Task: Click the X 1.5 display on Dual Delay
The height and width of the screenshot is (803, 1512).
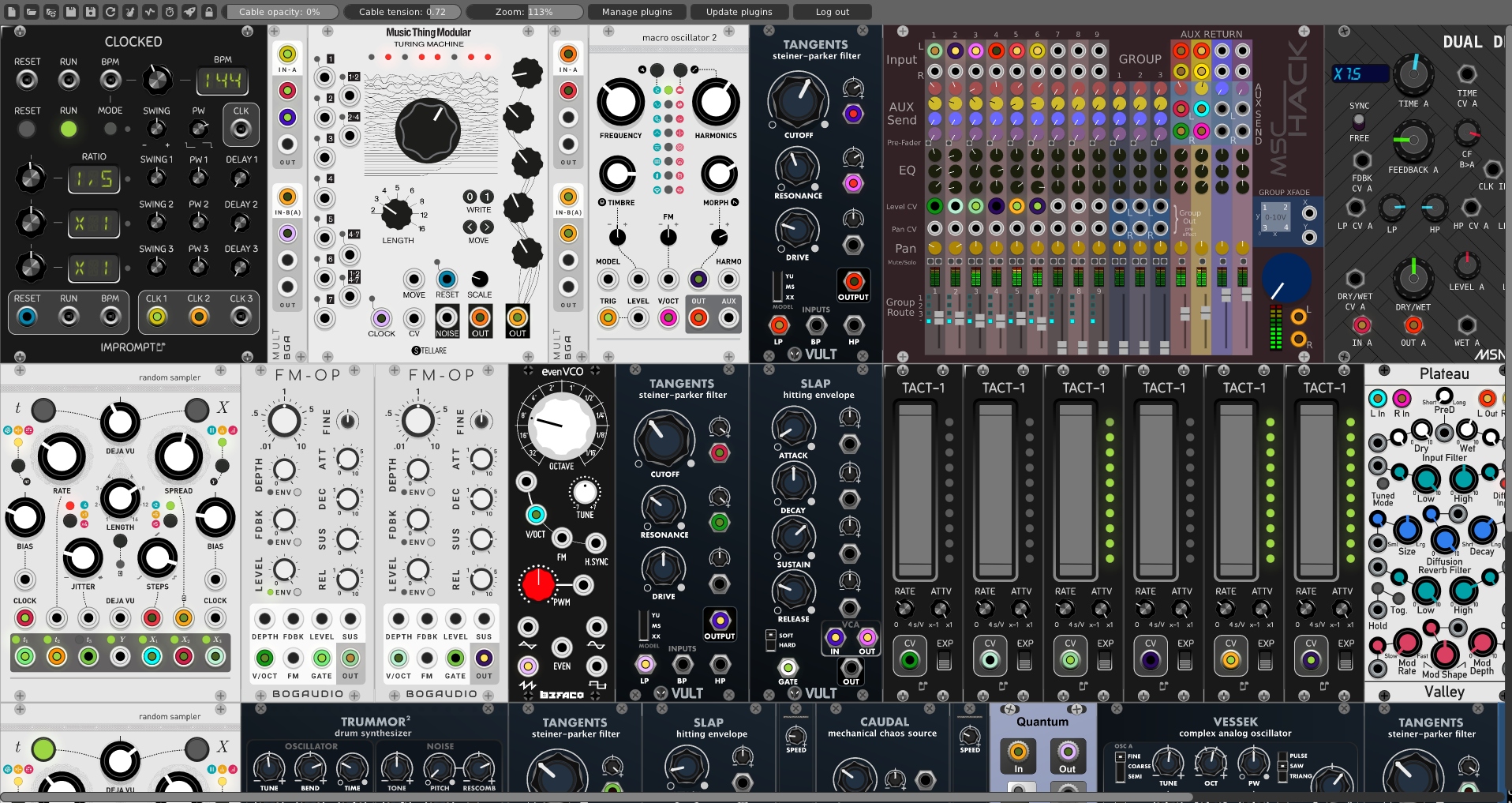Action: (x=1360, y=73)
